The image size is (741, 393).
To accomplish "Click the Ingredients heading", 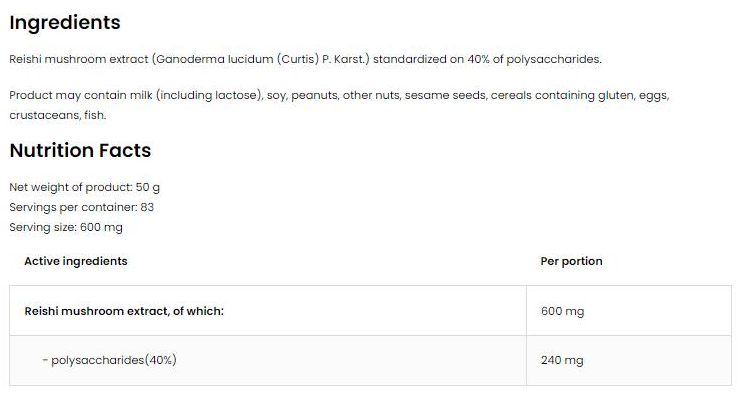I will tap(65, 23).
